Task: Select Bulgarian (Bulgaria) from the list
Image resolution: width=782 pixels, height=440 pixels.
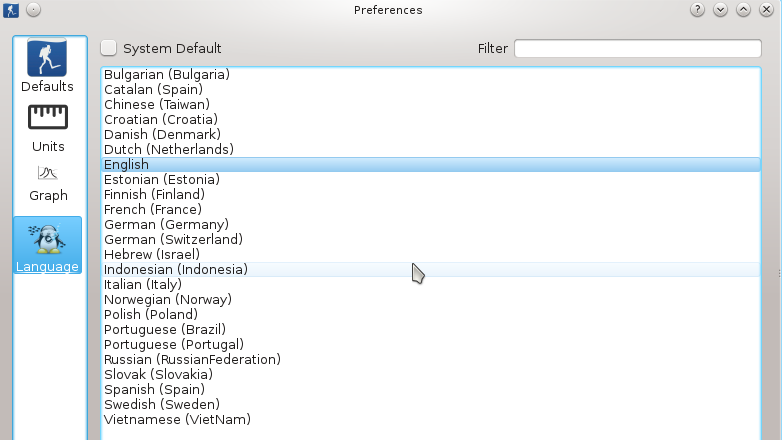Action: tap(167, 74)
